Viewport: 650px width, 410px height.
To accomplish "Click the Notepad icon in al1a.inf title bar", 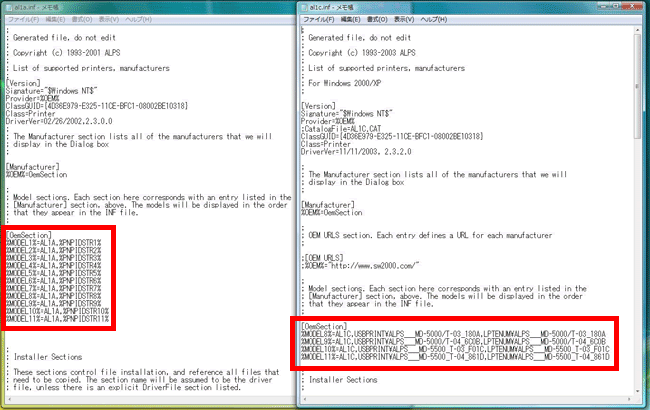I will click(x=9, y=7).
